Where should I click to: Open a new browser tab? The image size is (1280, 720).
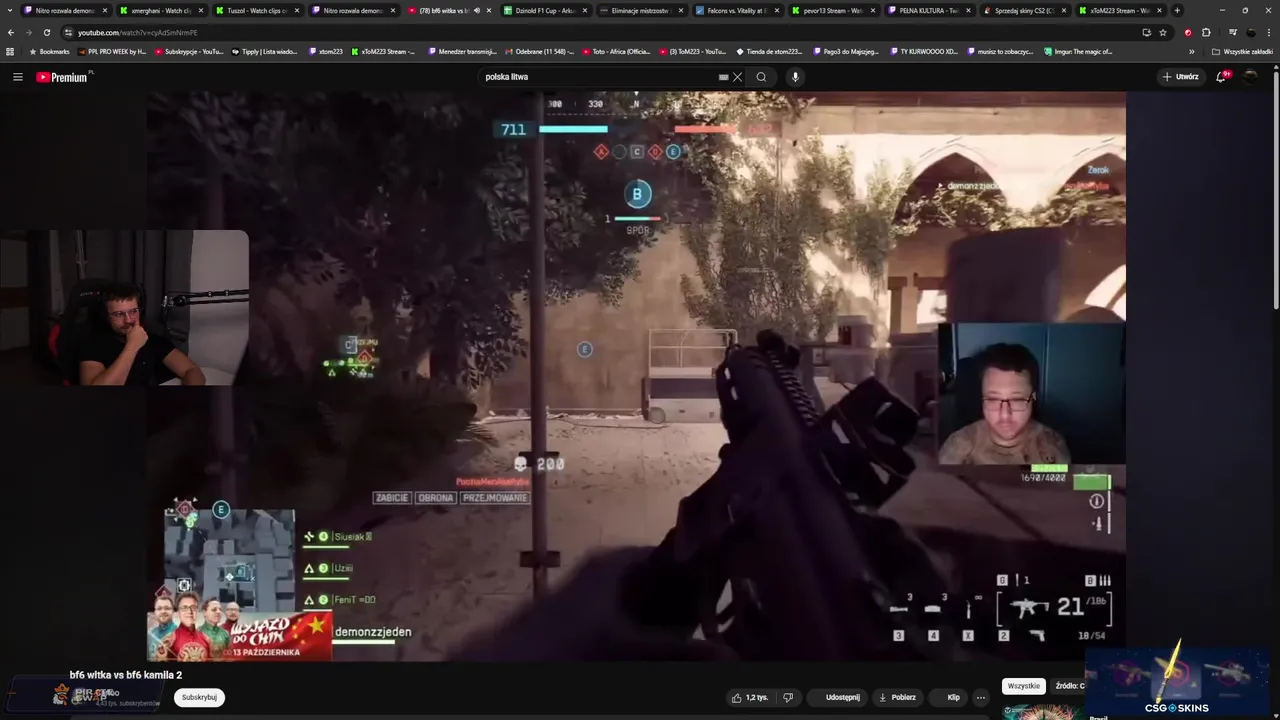point(1177,10)
